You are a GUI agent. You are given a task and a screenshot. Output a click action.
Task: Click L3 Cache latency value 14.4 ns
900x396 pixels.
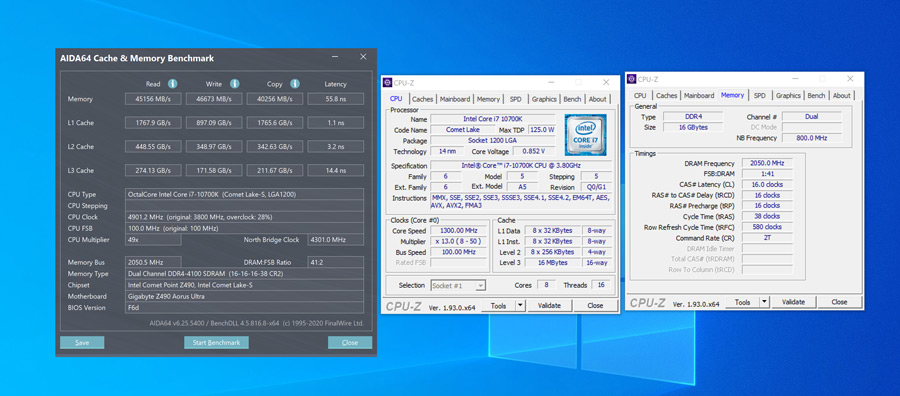pos(335,170)
